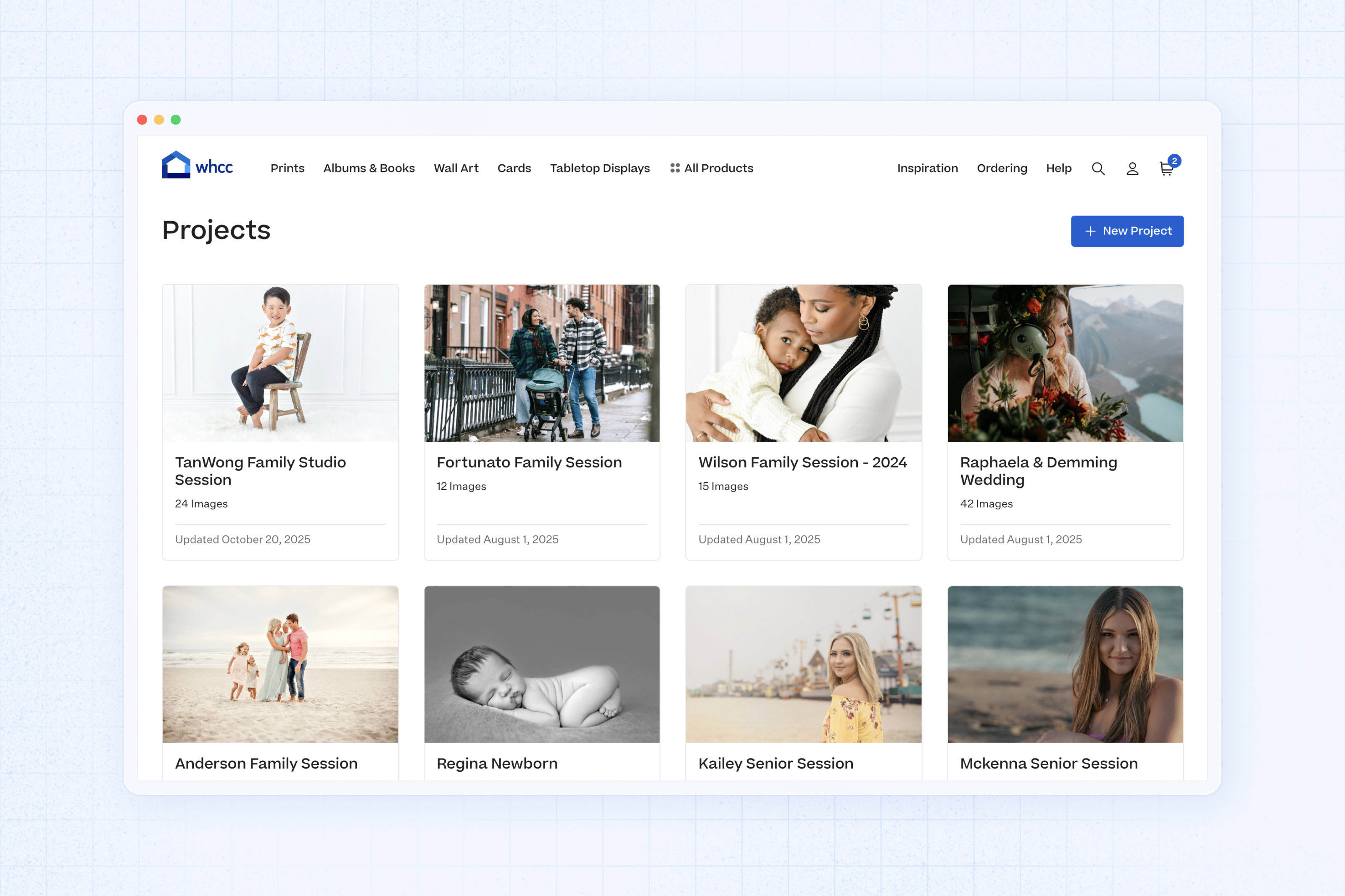This screenshot has height=896, width=1345.
Task: Open the Albums & Books menu
Action: 369,168
